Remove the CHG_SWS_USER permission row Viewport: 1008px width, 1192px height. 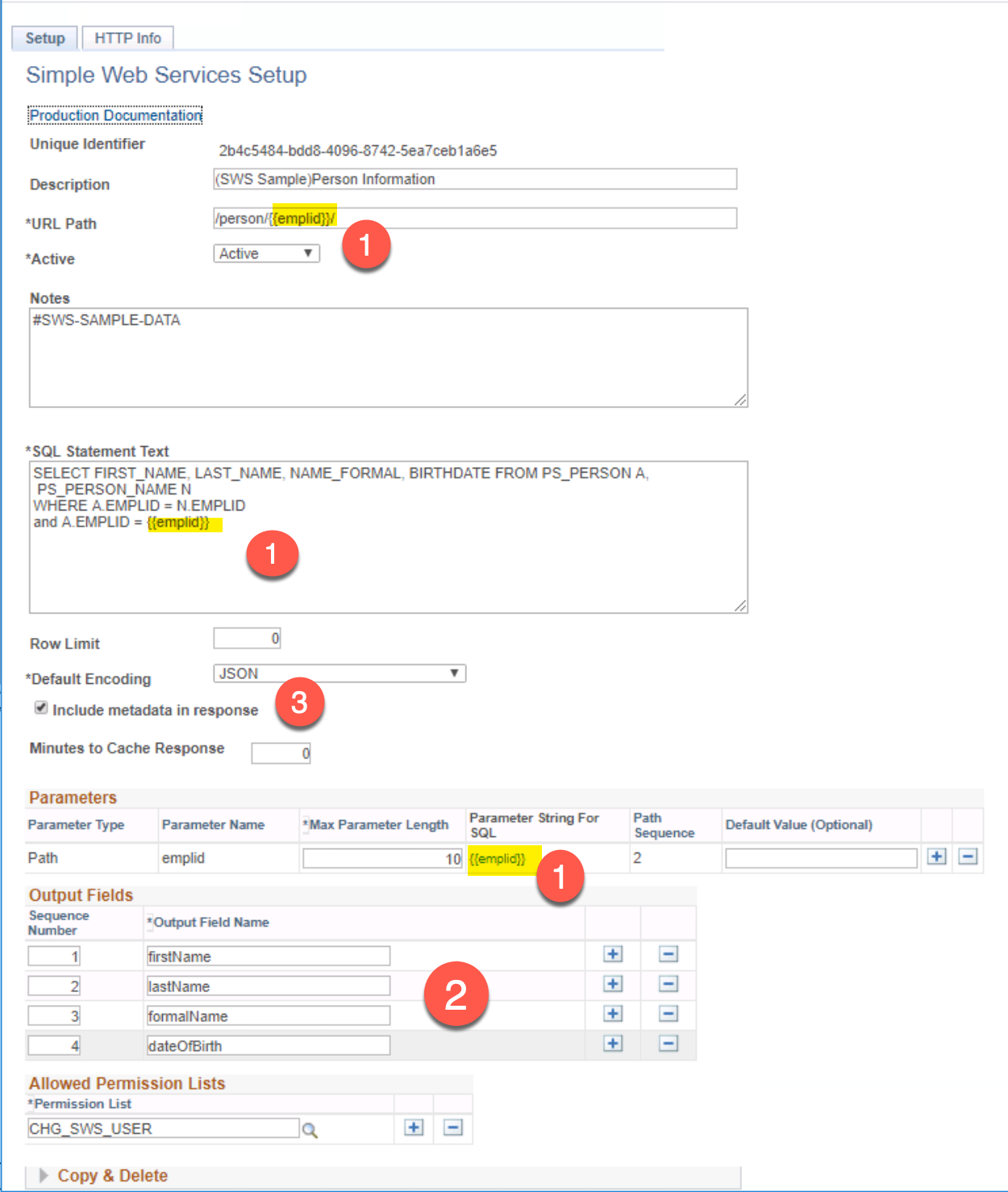pos(453,1127)
